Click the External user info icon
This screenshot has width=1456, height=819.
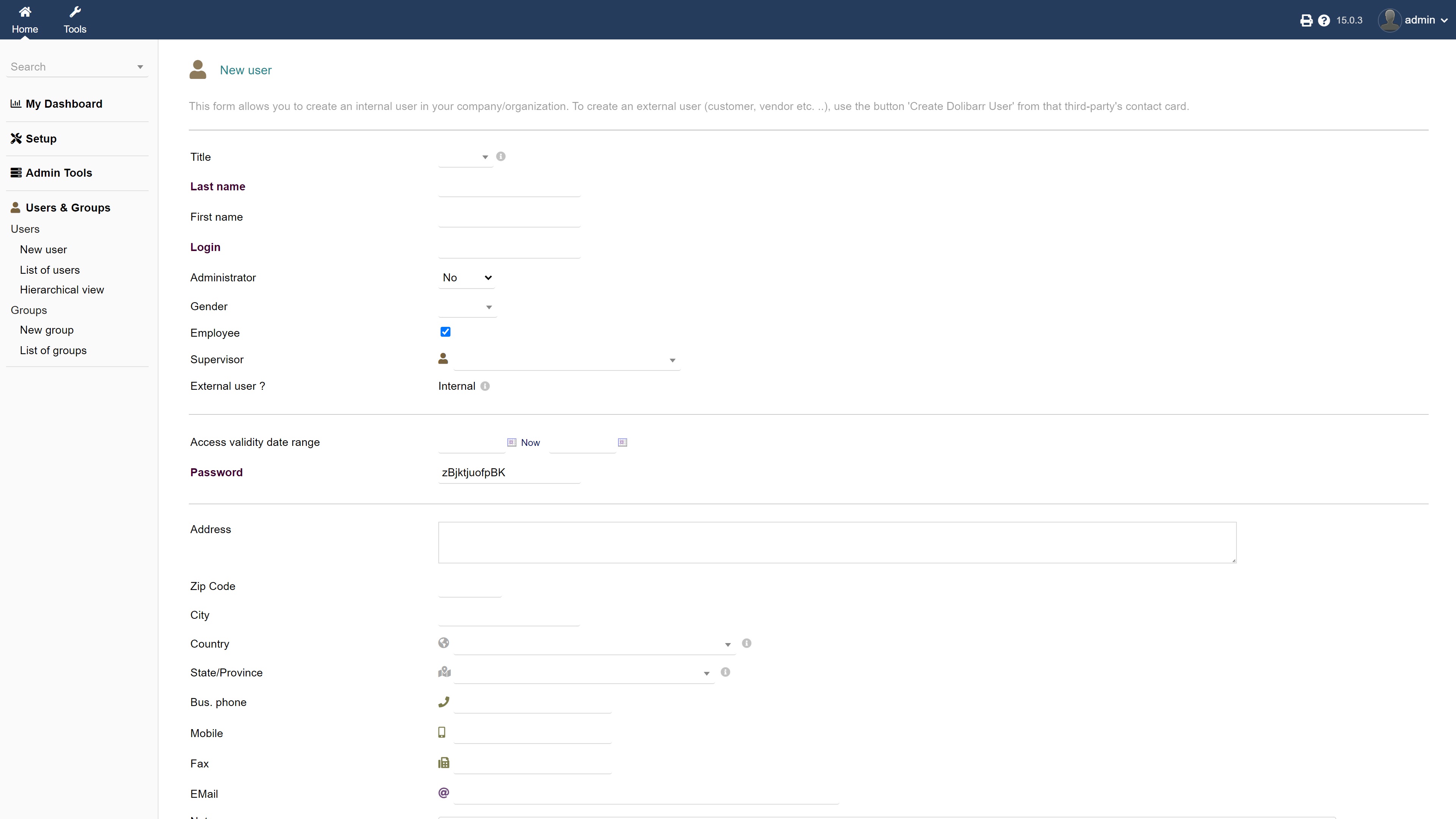(485, 386)
